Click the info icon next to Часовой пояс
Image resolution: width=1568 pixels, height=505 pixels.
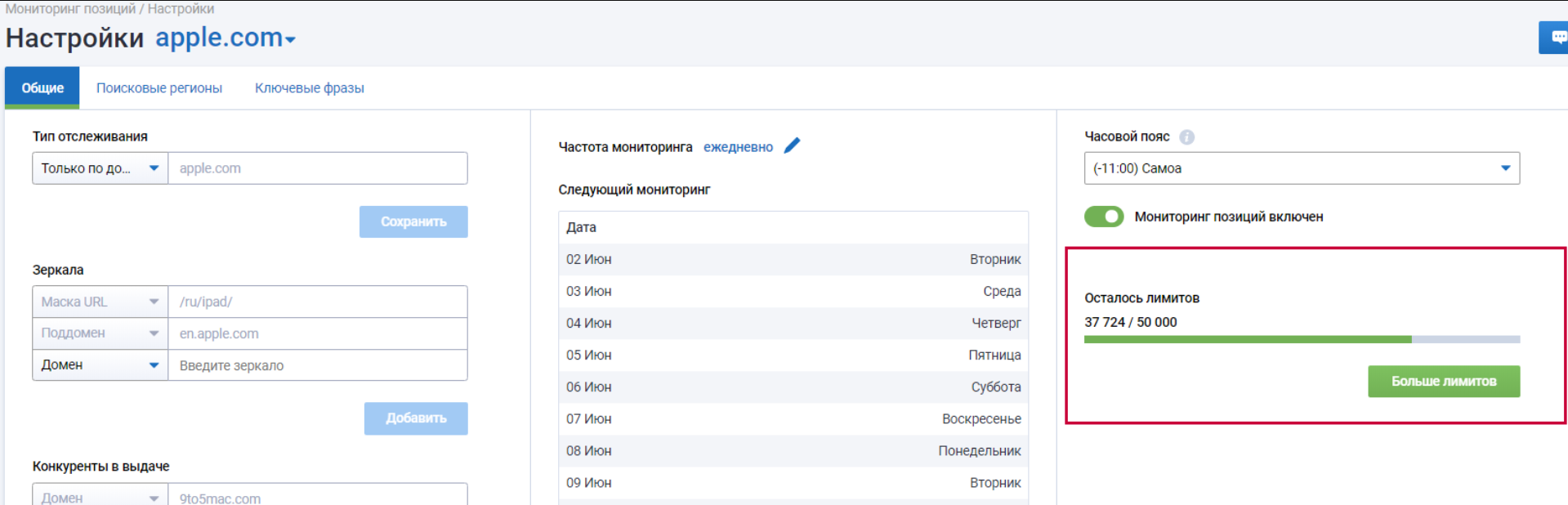pyautogui.click(x=1187, y=137)
